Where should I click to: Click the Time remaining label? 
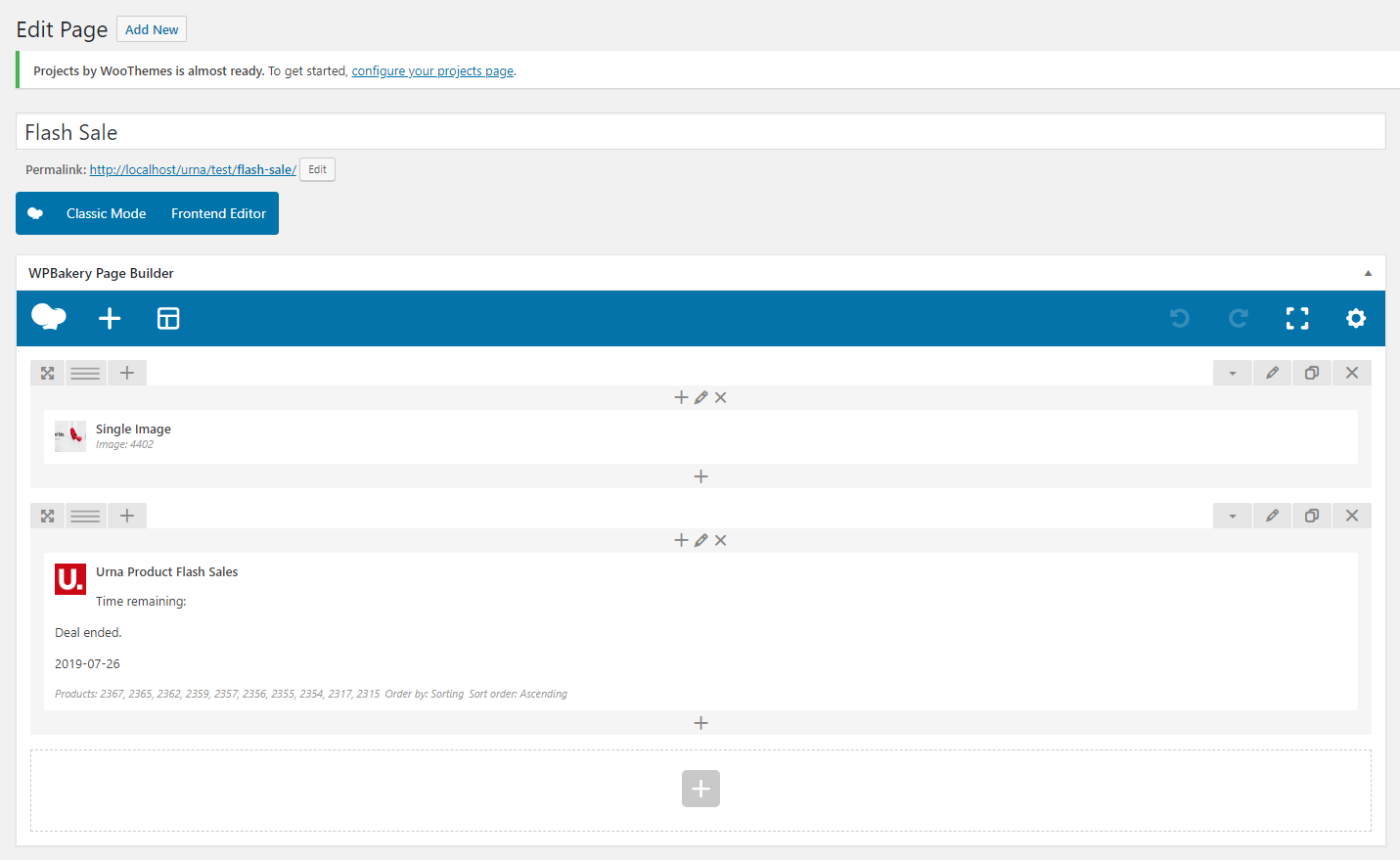[x=141, y=601]
